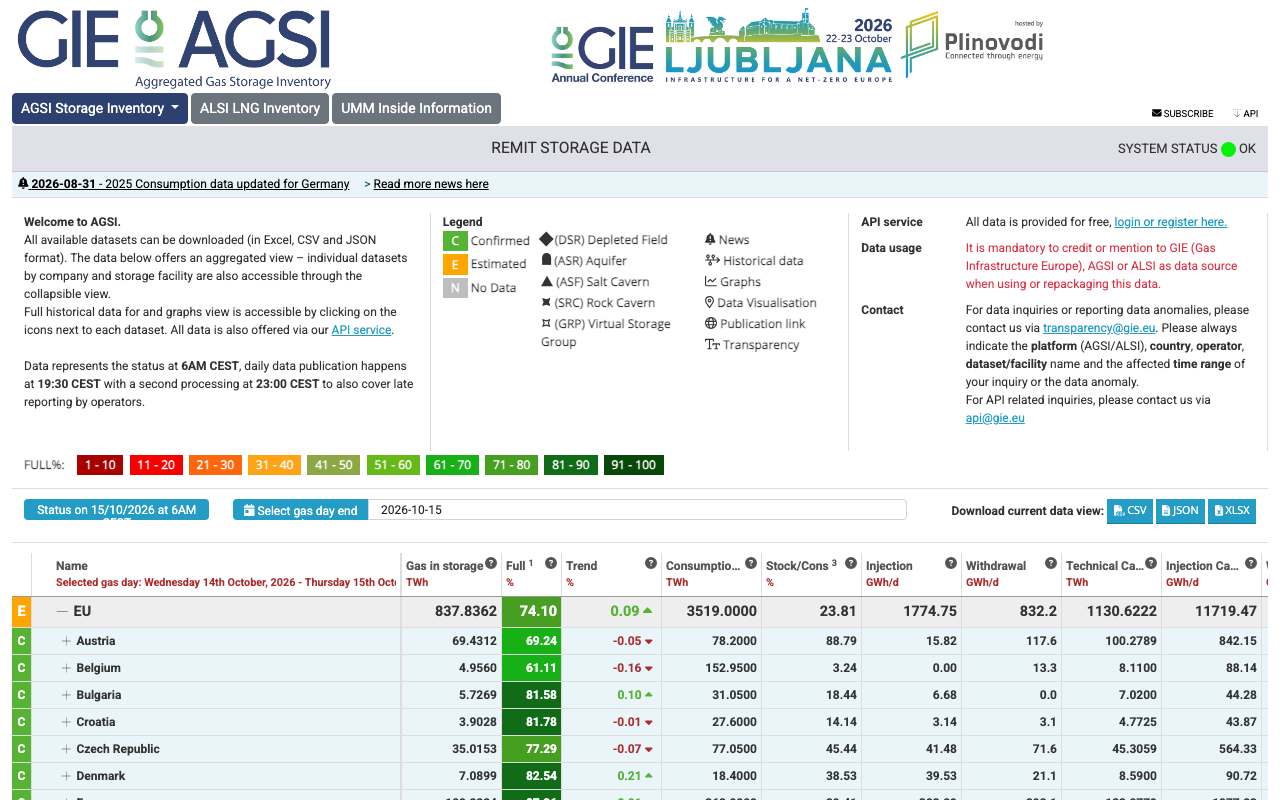Click the Data Visualisation pin icon
The width and height of the screenshot is (1280, 800).
click(710, 302)
